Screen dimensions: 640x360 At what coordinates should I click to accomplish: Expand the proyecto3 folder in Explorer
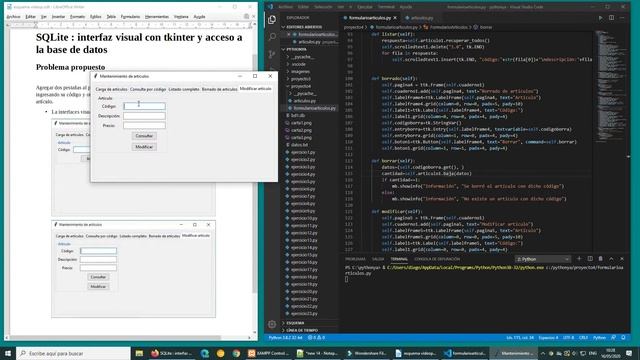tap(301, 79)
